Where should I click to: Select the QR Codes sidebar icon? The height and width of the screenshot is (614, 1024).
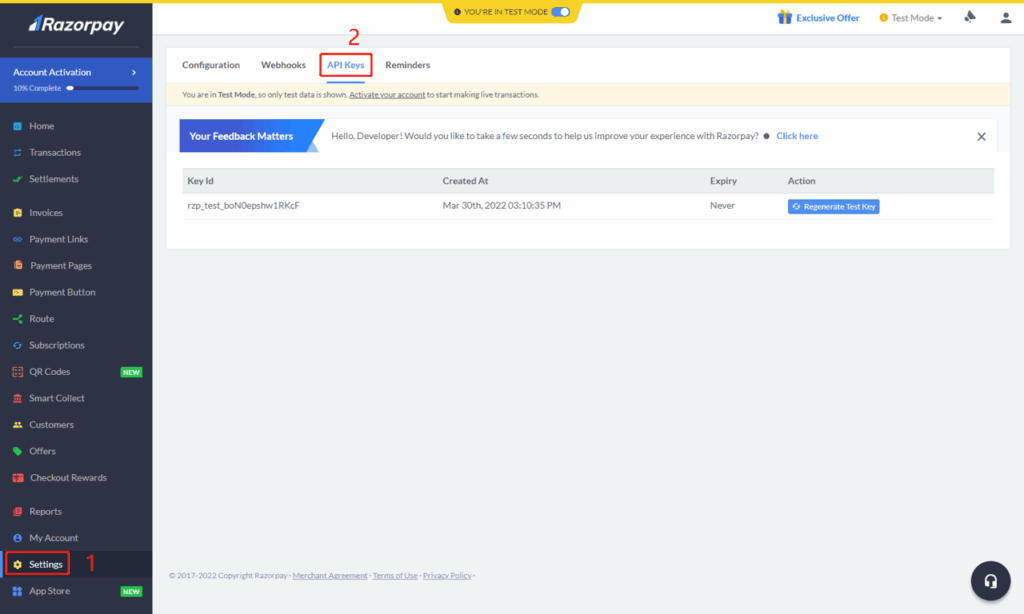pos(17,372)
